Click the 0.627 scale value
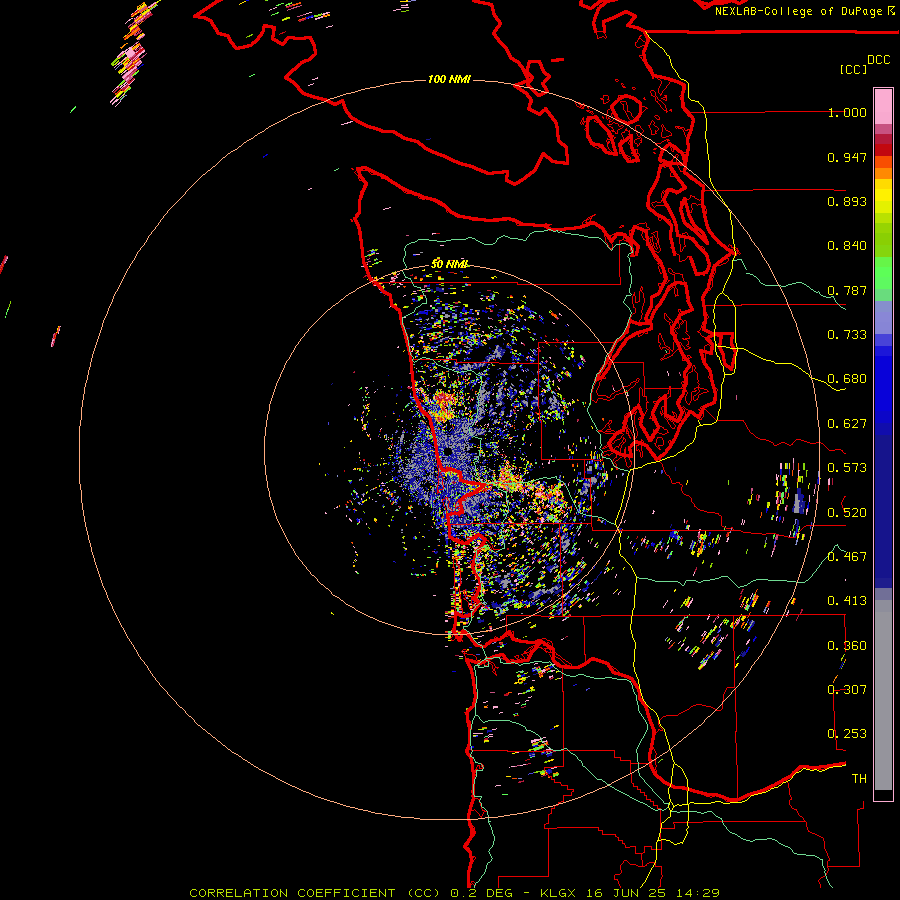Screen dimensions: 900x900 [847, 424]
